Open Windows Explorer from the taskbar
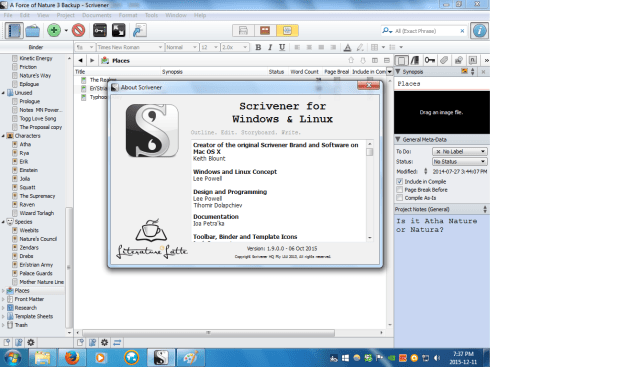The width and height of the screenshot is (620, 367). click(x=42, y=358)
